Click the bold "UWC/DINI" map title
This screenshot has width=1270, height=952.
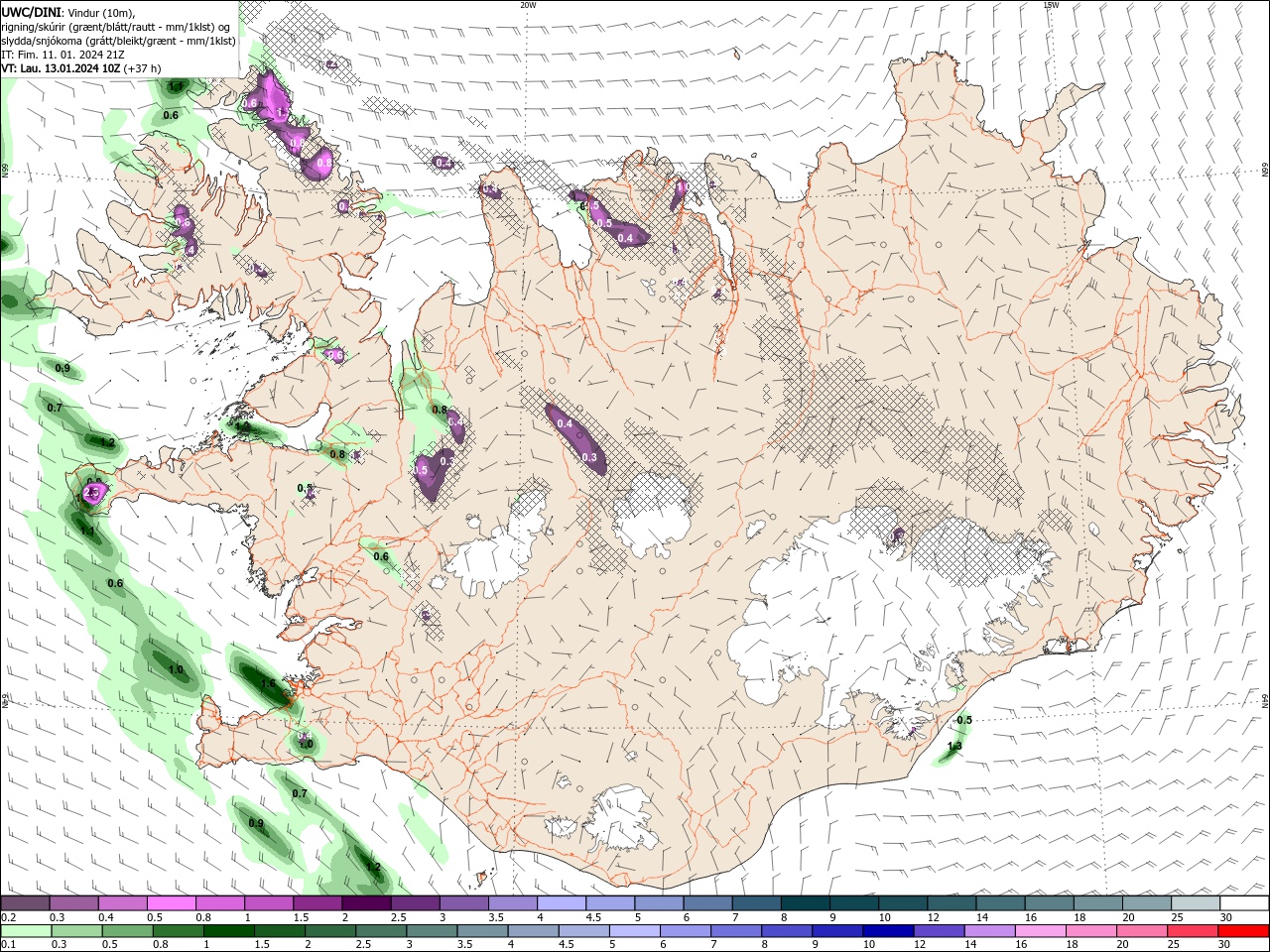coord(34,12)
